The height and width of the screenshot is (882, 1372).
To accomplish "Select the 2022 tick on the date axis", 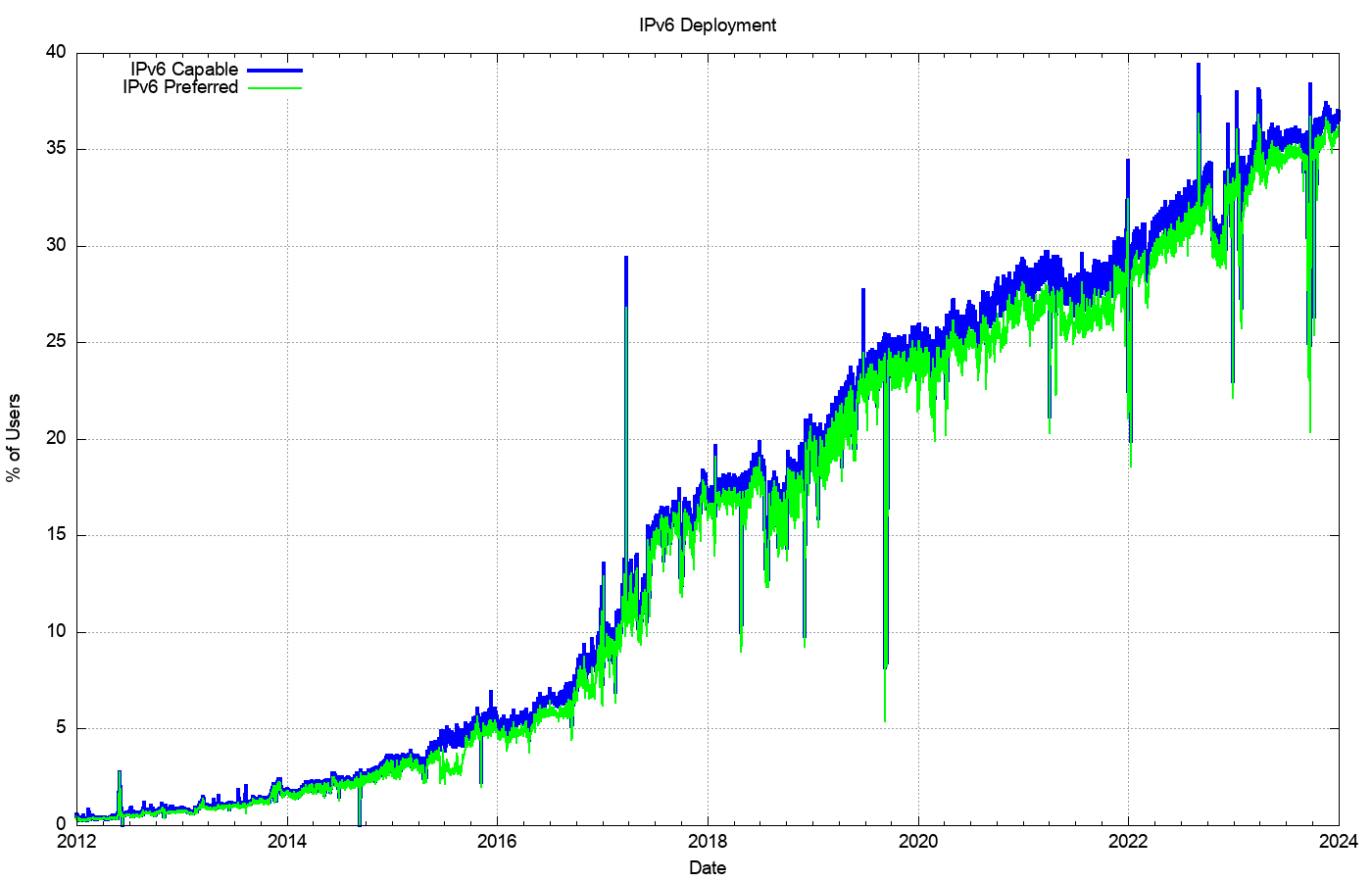I will pos(1128,841).
